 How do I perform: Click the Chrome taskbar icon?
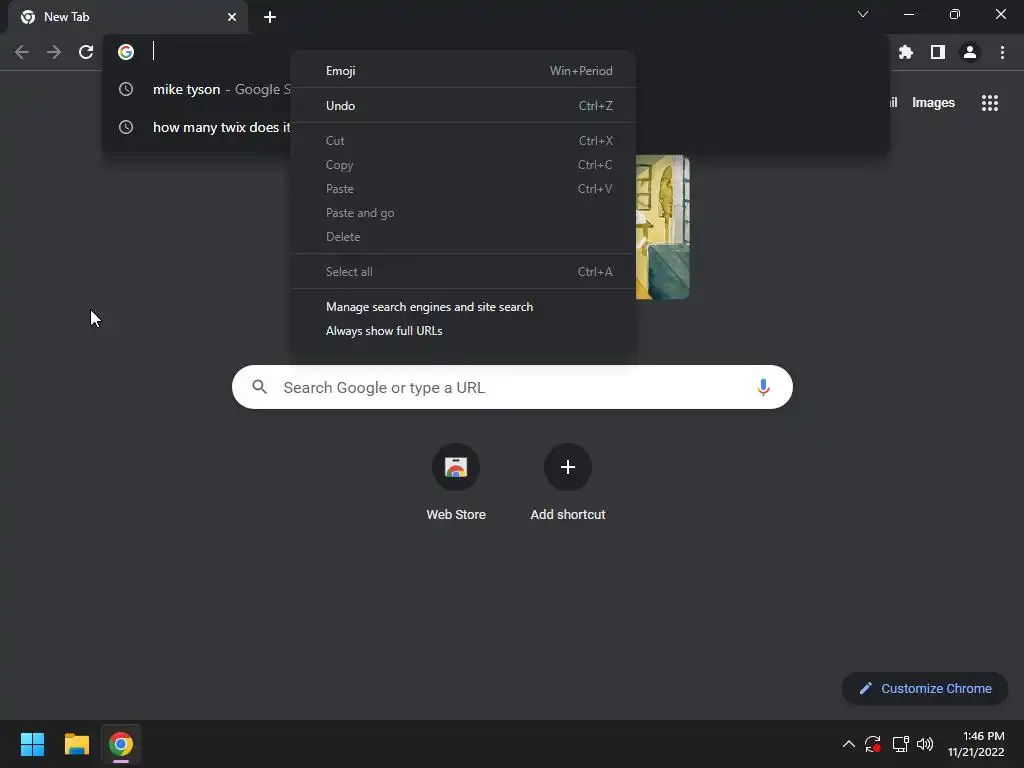coord(121,744)
